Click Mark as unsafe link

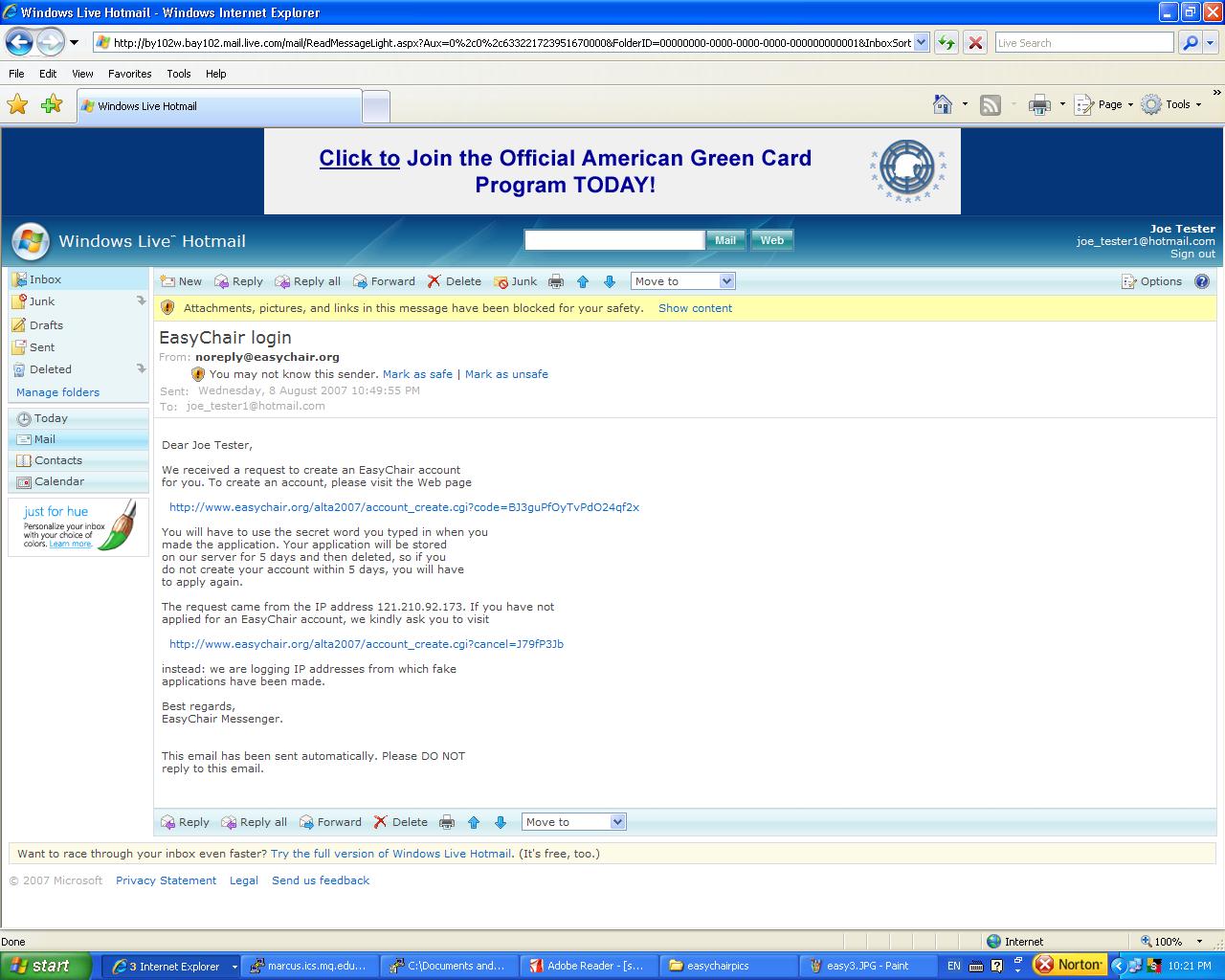[506, 374]
